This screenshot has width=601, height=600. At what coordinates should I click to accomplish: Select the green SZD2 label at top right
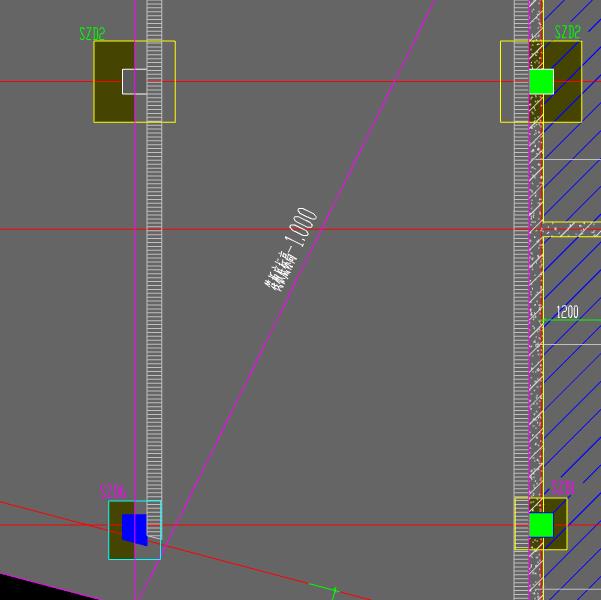click(x=568, y=32)
